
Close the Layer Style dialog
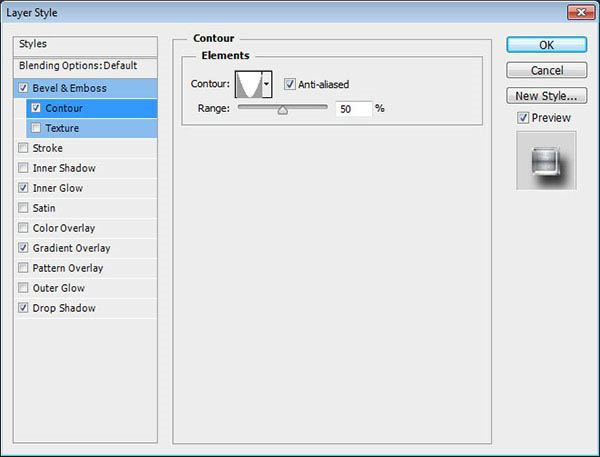(x=577, y=14)
